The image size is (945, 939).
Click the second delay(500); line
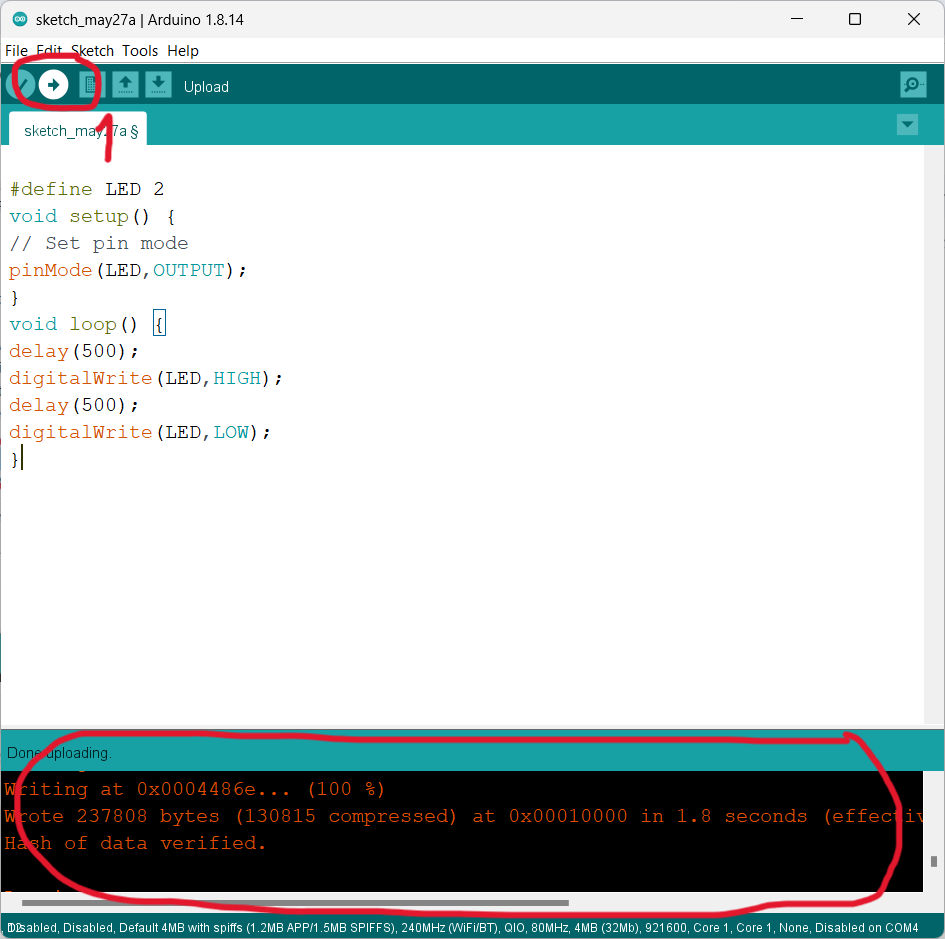point(74,405)
